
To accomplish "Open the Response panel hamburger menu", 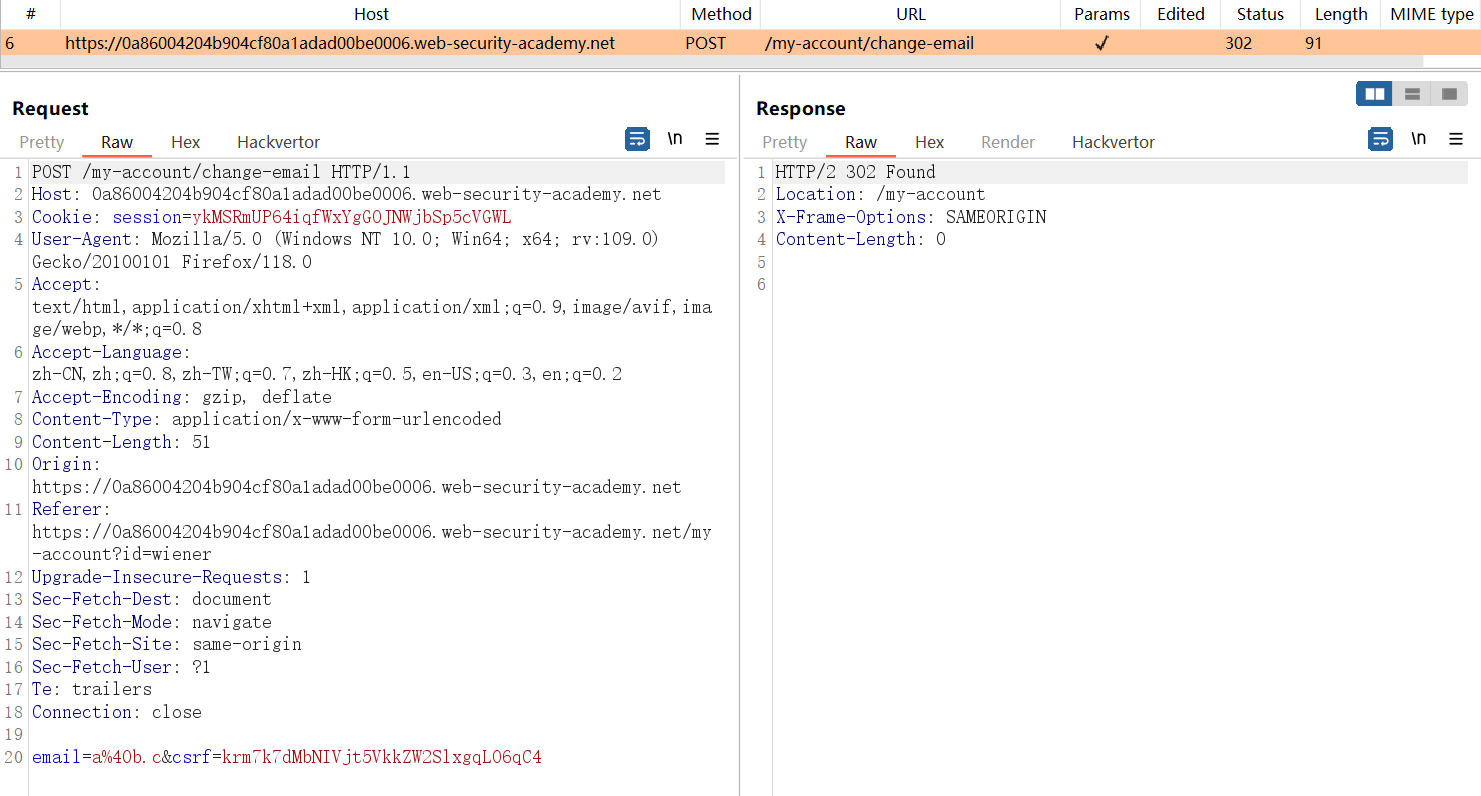I will click(x=1455, y=139).
